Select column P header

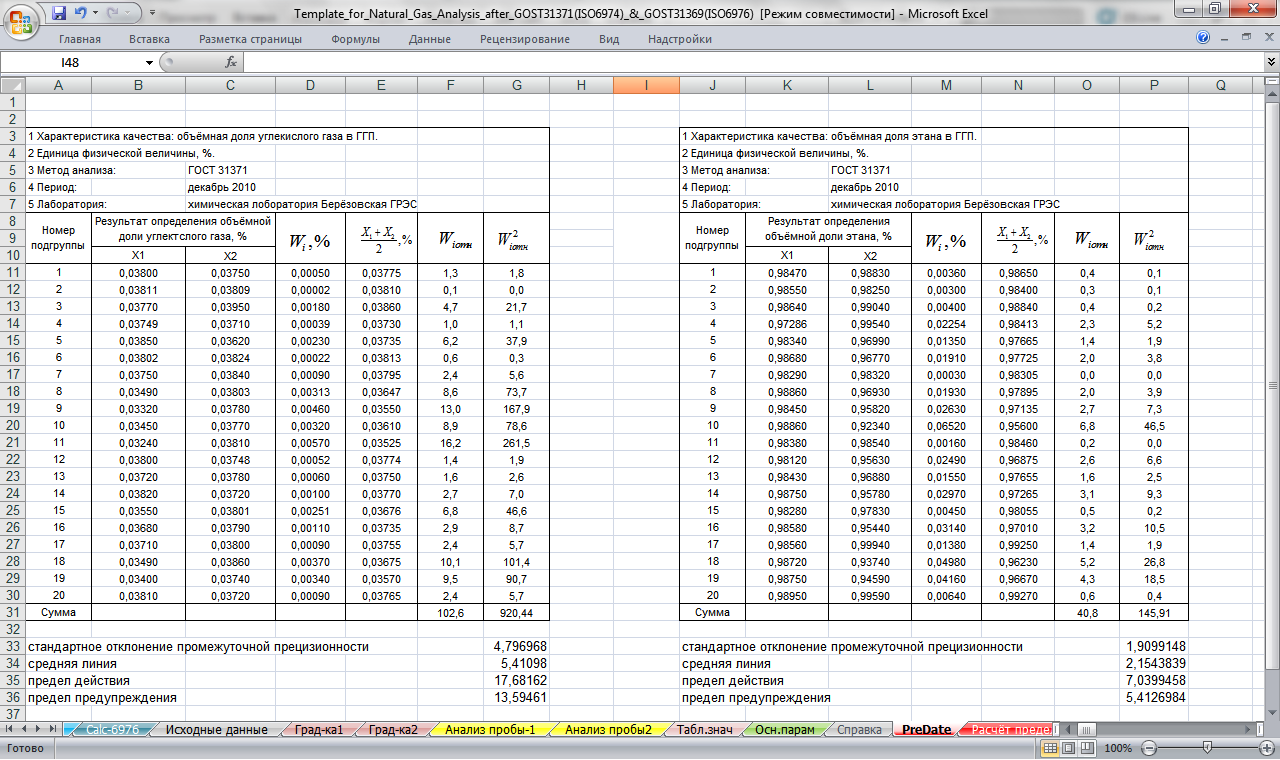tap(1154, 85)
